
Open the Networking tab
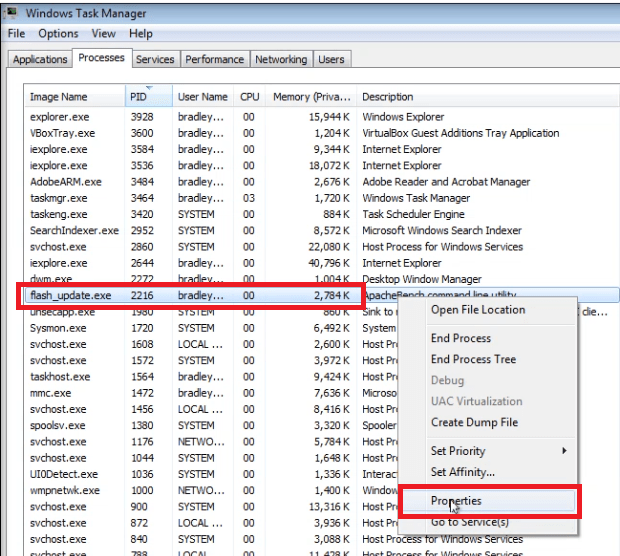pos(281,60)
